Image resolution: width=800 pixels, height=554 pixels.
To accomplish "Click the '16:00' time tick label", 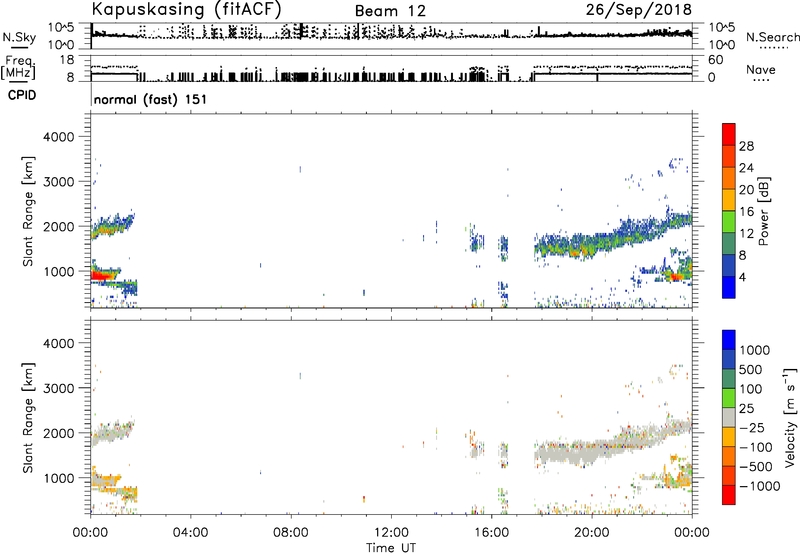I will pos(491,533).
